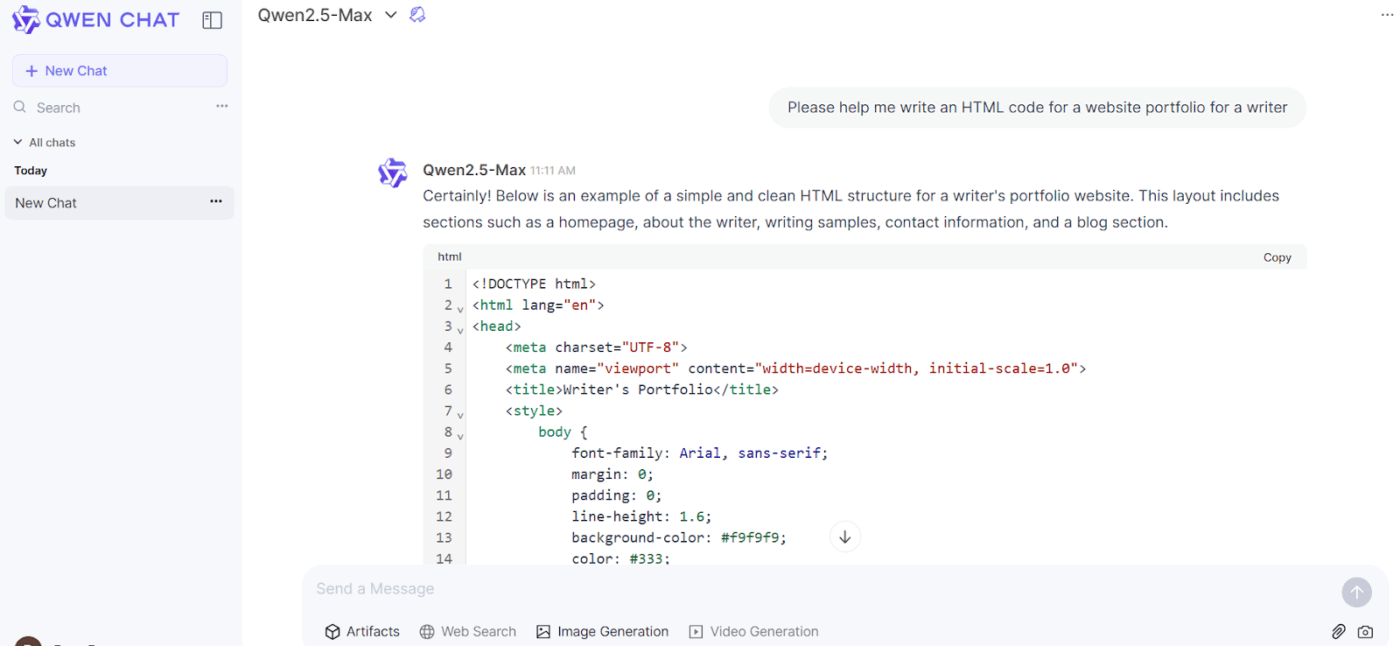Collapse the All chats section

17,141
